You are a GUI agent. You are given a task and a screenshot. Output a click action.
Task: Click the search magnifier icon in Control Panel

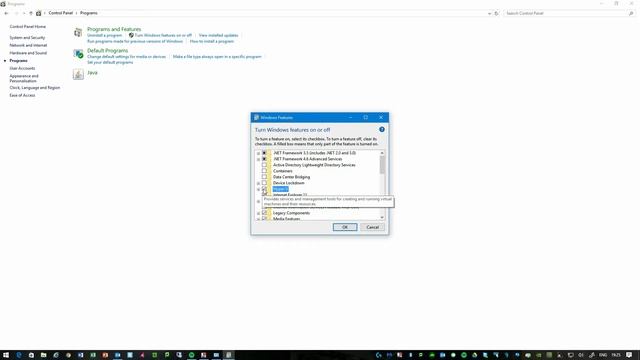click(x=631, y=13)
